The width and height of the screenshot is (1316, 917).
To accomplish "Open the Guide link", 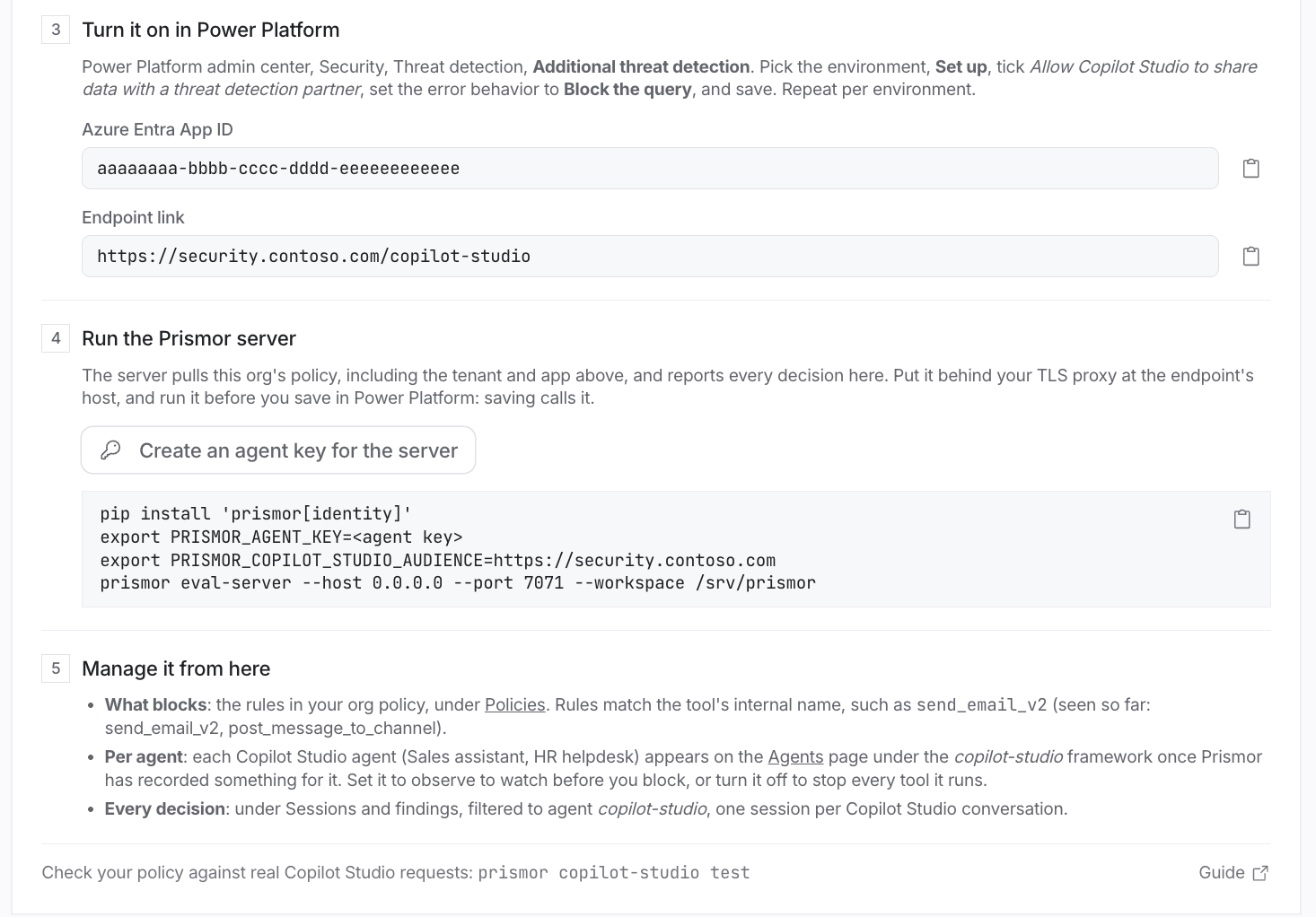I will coord(1233,873).
